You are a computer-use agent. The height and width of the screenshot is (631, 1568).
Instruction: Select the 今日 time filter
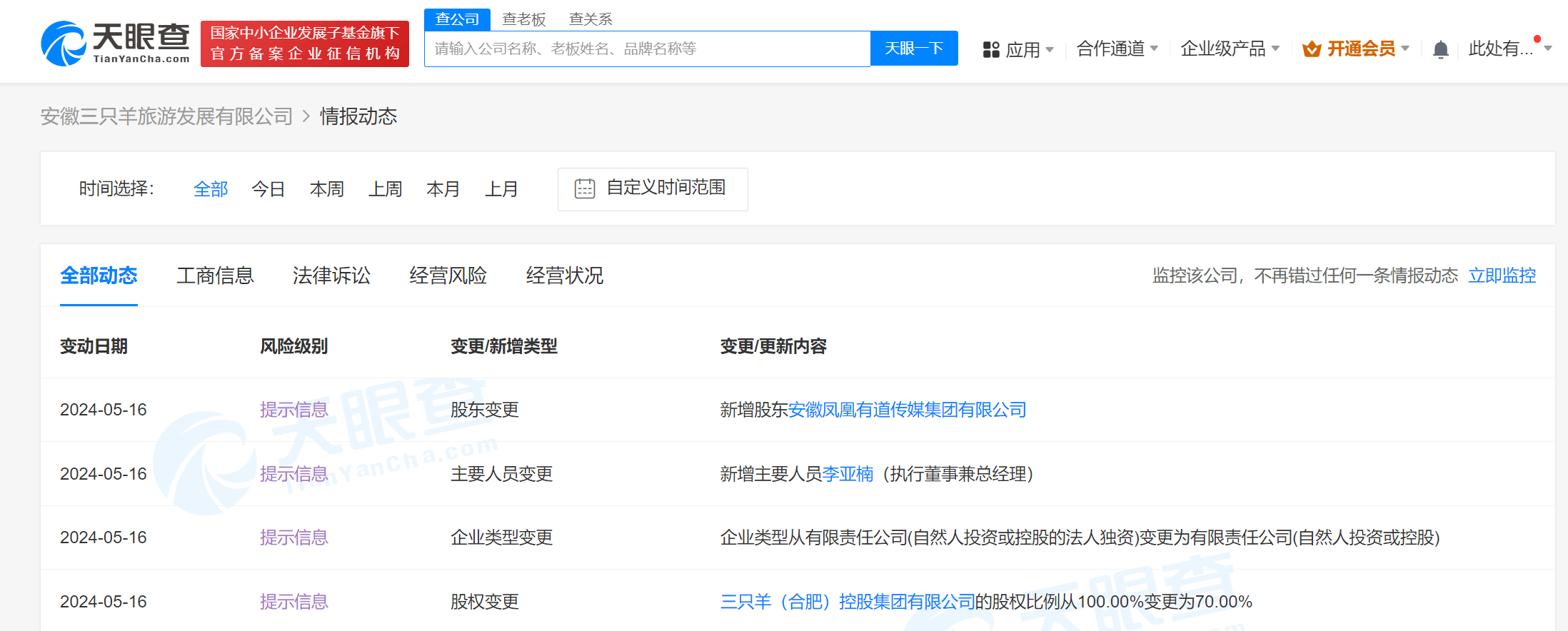pos(268,189)
